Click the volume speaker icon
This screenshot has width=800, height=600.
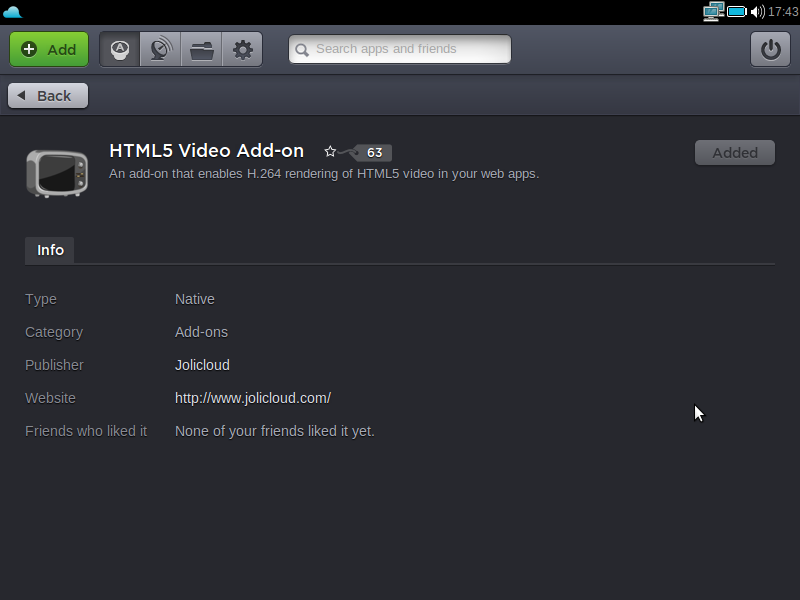click(757, 12)
